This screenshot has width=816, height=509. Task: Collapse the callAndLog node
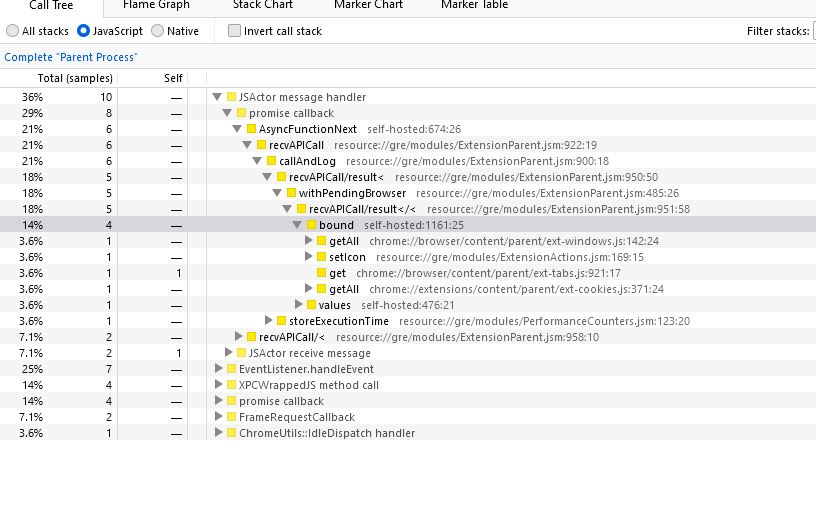pyautogui.click(x=257, y=161)
